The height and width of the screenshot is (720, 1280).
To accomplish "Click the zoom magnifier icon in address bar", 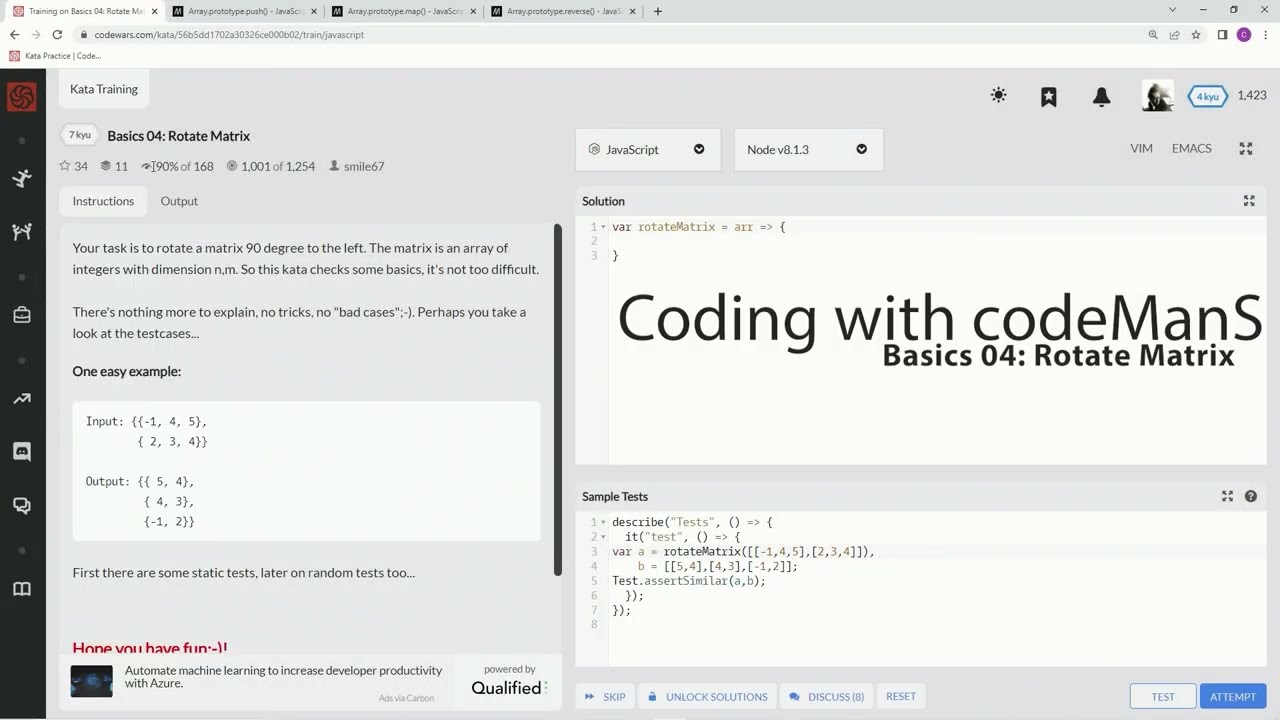I will pyautogui.click(x=1153, y=34).
